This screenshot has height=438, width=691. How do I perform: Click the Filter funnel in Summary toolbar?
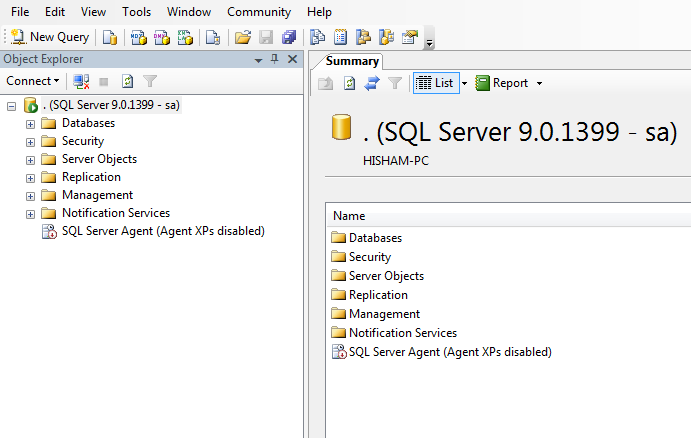coord(395,83)
